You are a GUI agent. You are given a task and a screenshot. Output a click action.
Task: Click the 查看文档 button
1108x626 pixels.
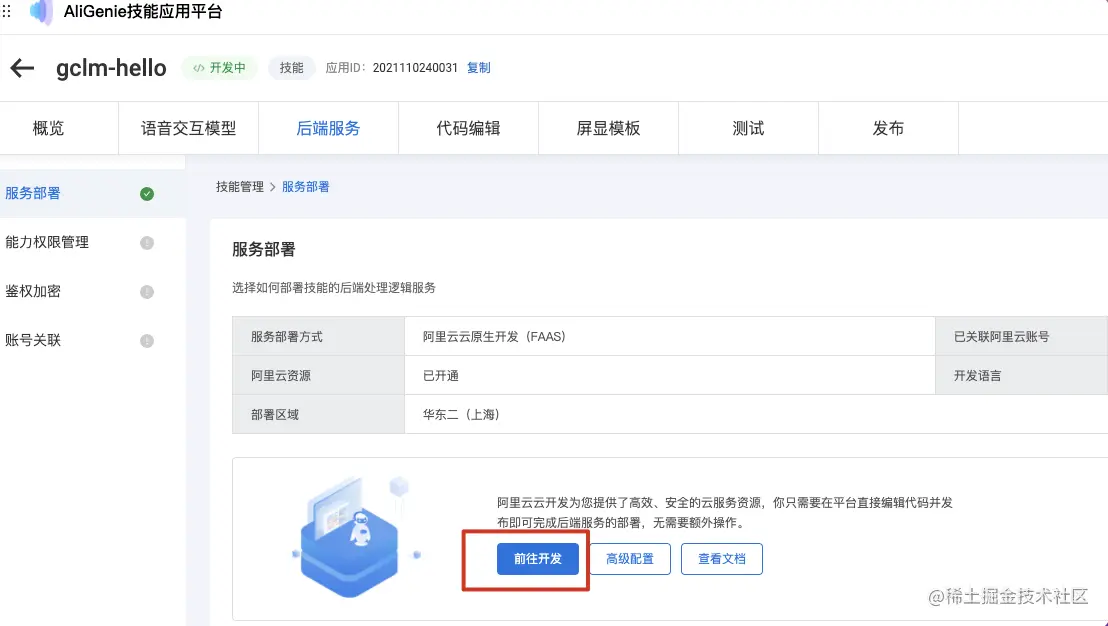pos(721,559)
